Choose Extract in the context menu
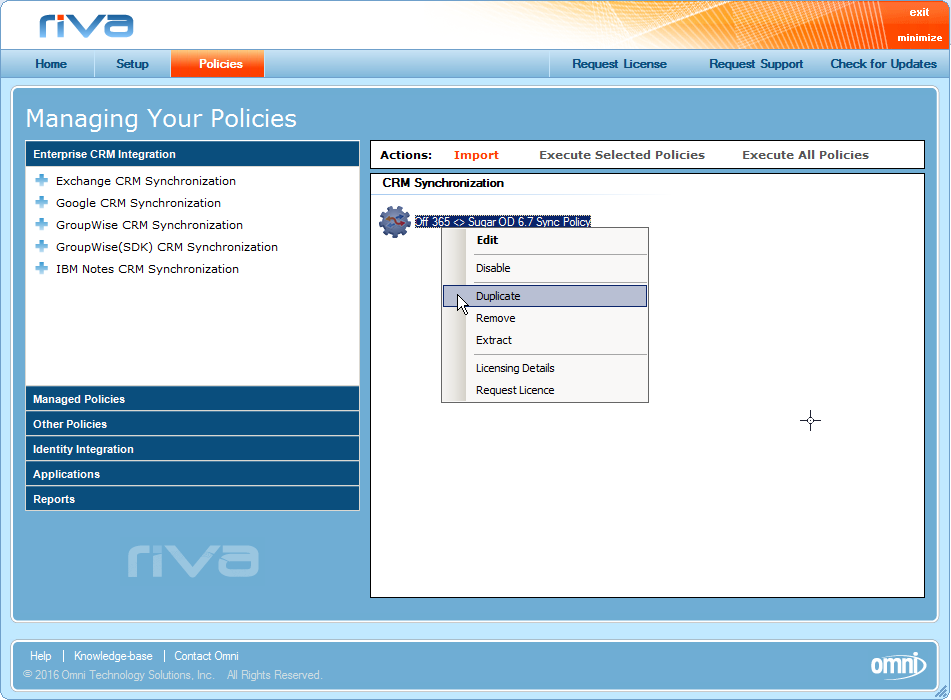Screen dimensions: 951x700 [x=545, y=340]
